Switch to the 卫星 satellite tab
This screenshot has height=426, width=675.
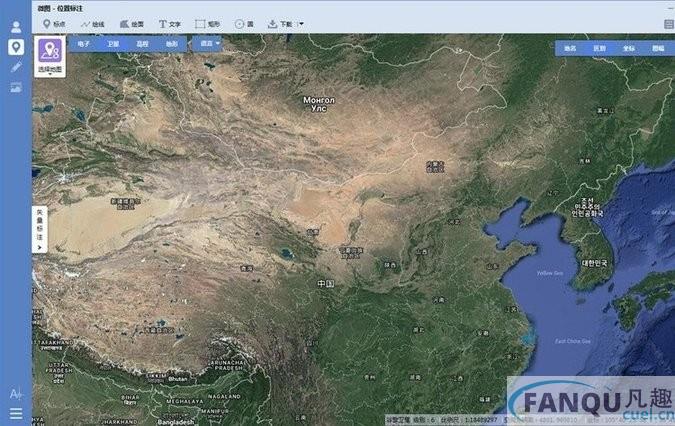113,44
